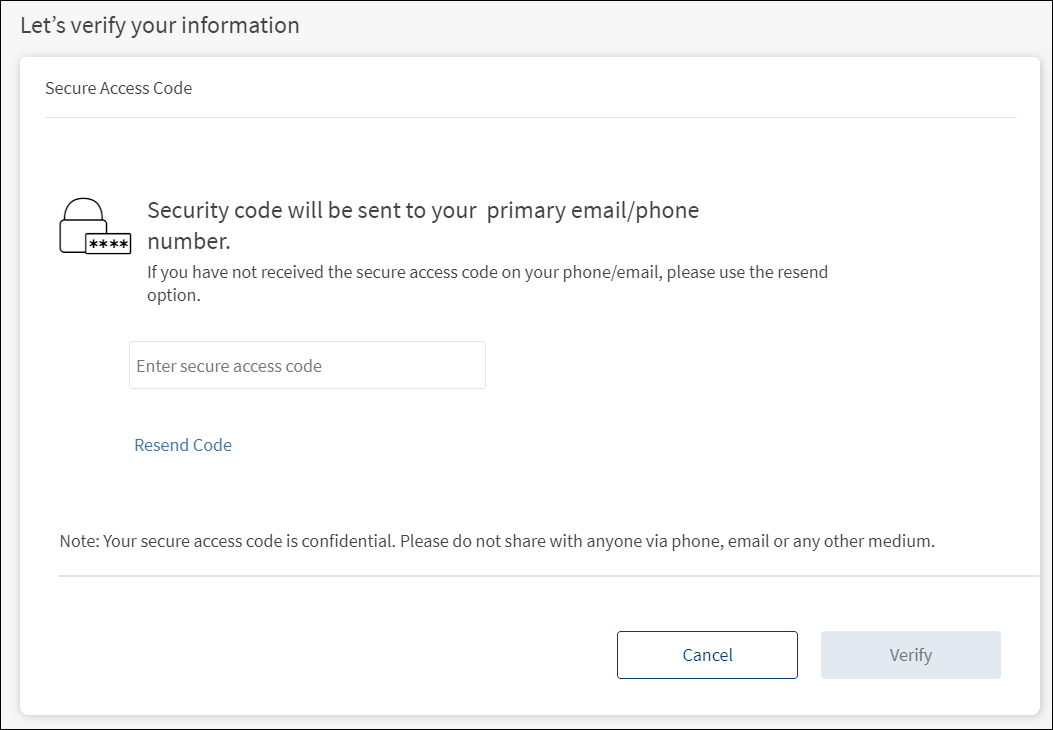Select the Secure Access Code section title
The height and width of the screenshot is (730, 1053).
coord(118,88)
